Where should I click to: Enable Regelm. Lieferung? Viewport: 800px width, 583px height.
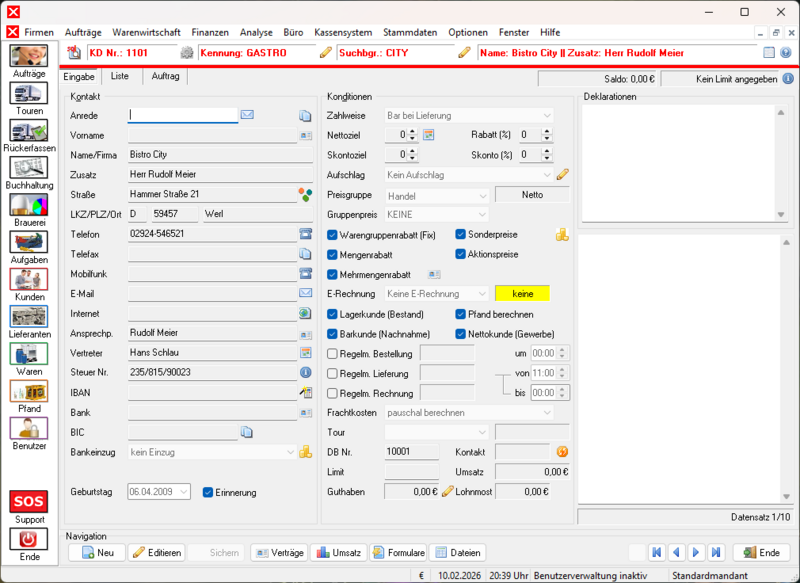point(331,373)
